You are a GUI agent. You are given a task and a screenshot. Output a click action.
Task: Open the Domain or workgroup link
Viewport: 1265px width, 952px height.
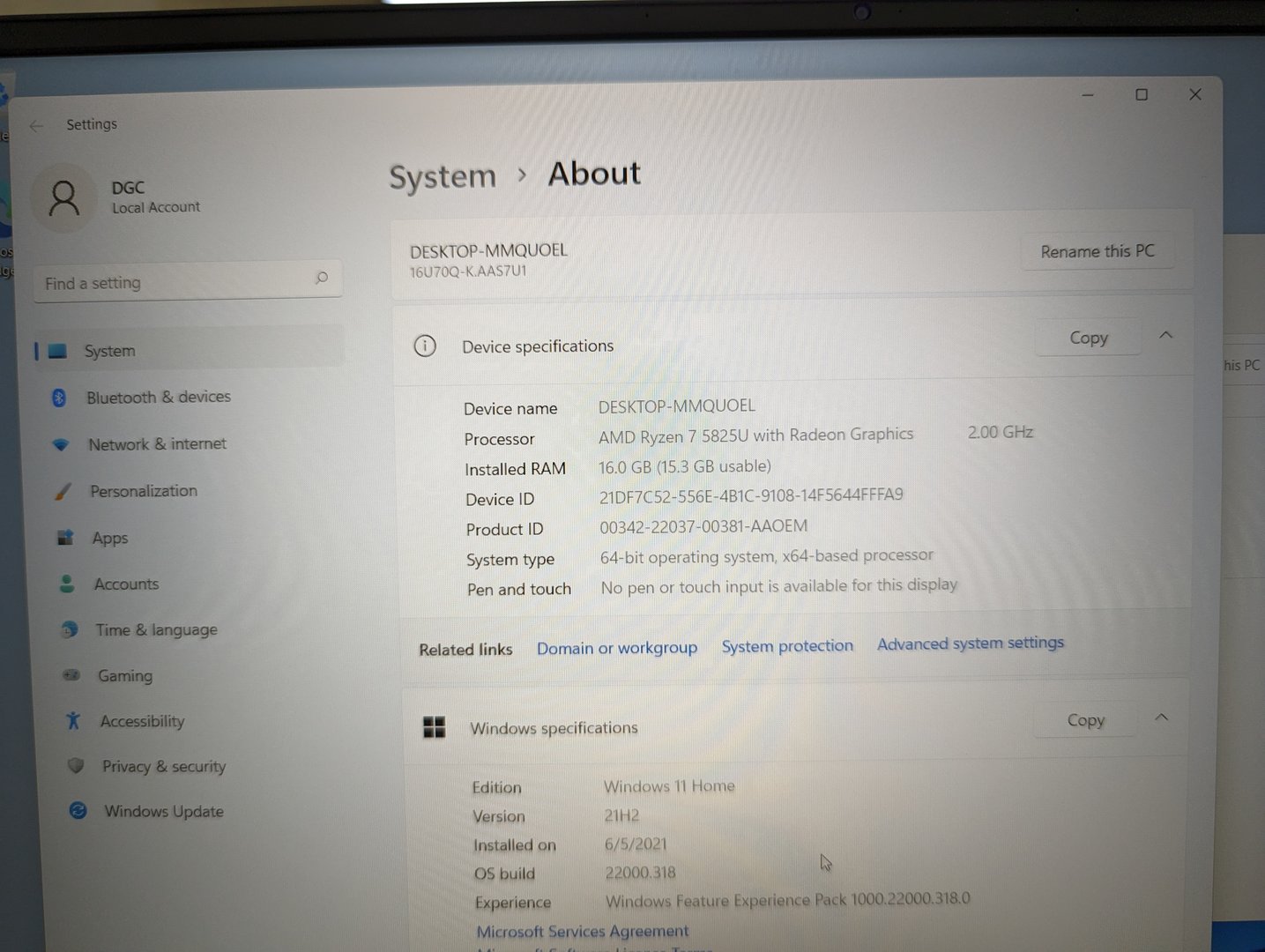tap(616, 648)
